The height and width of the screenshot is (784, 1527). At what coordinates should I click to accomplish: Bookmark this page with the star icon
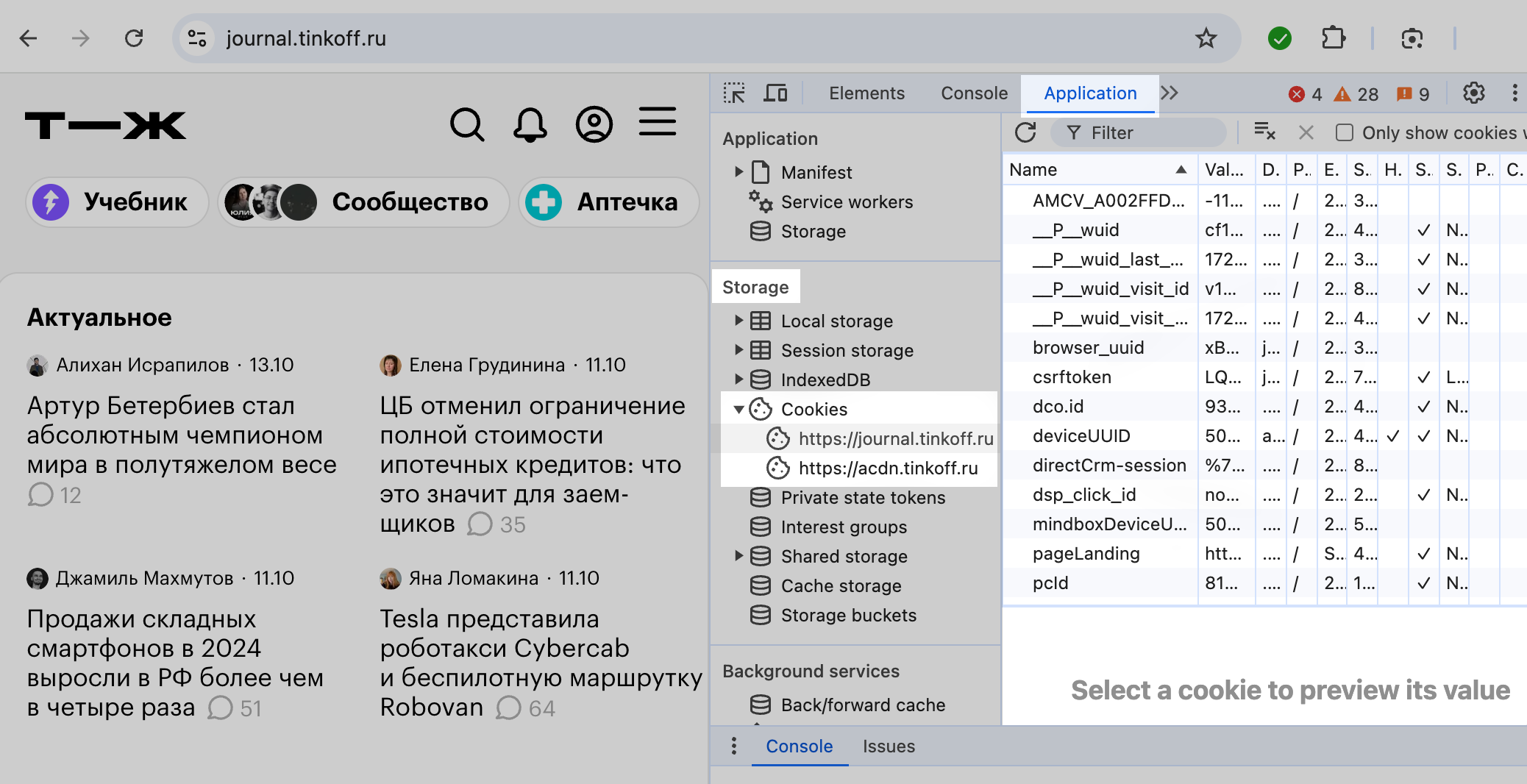(1206, 38)
